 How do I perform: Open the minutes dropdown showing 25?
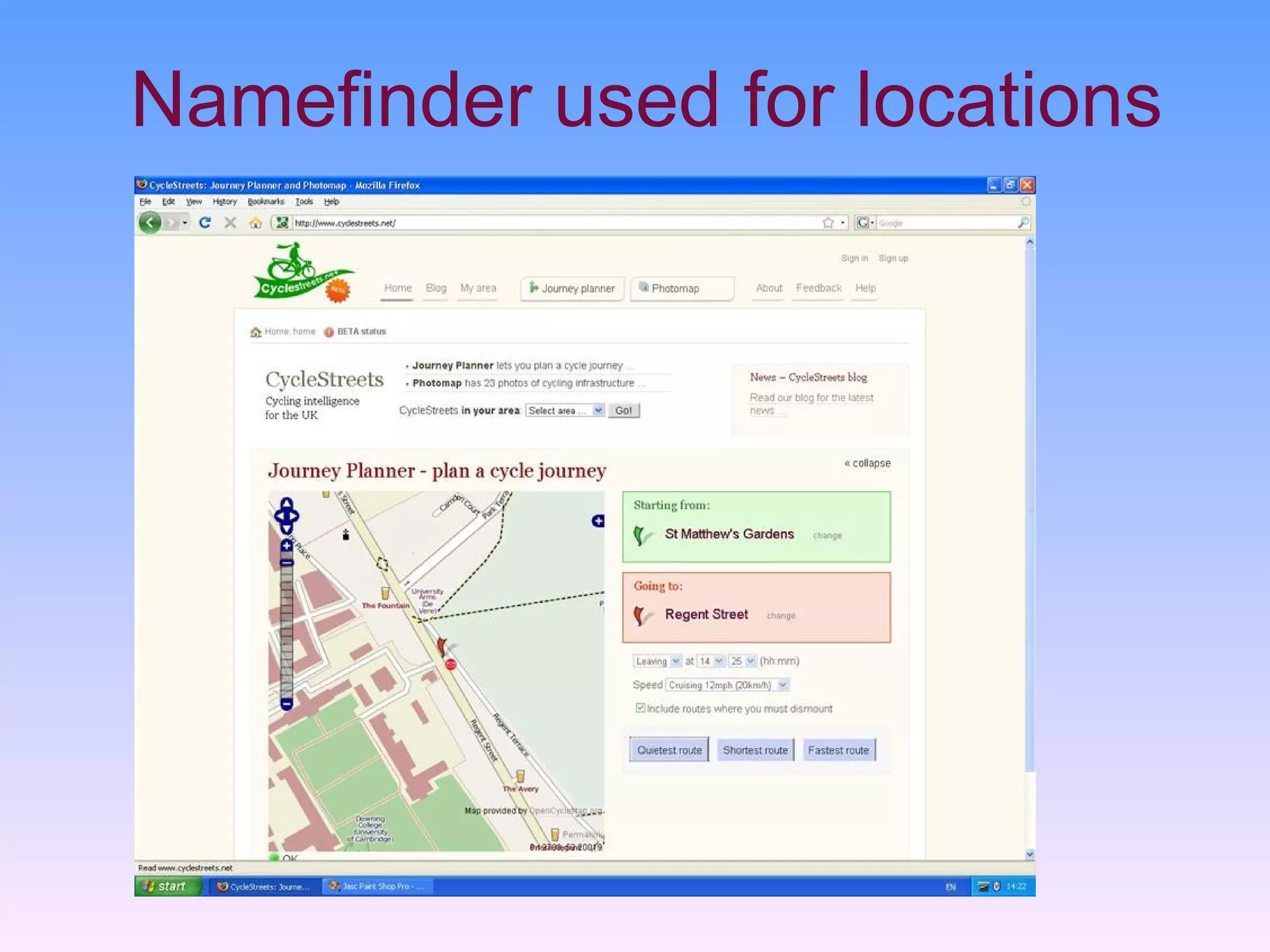coord(742,661)
